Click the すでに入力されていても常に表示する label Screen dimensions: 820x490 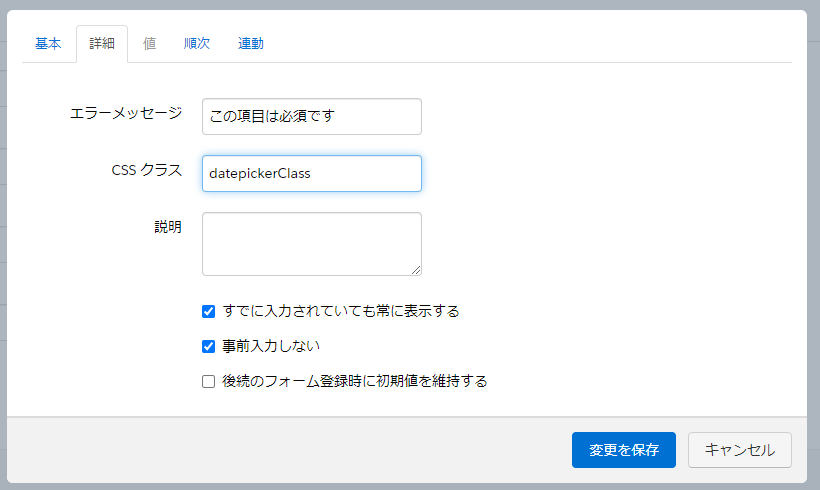coord(341,311)
